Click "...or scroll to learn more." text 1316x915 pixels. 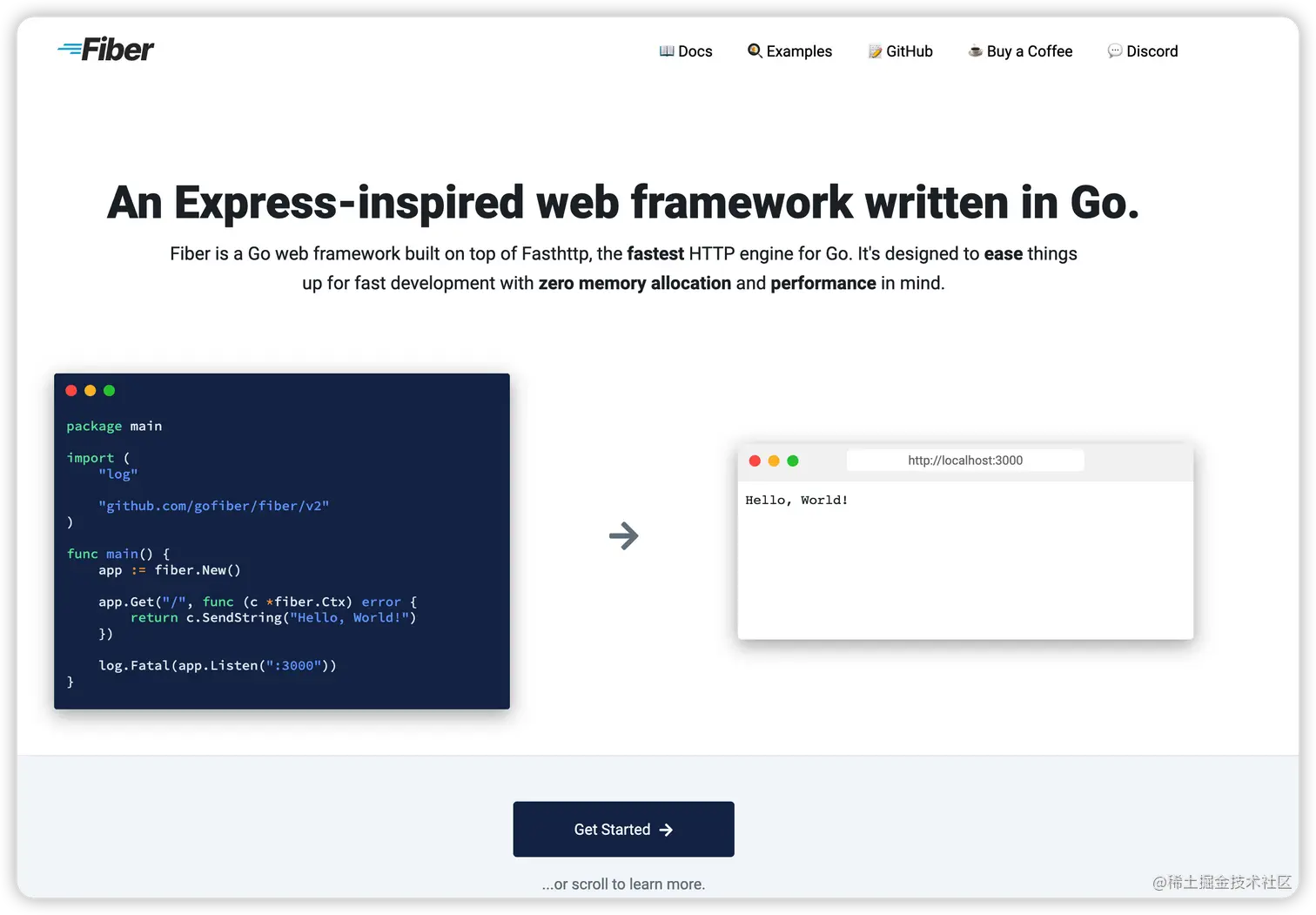(x=623, y=884)
